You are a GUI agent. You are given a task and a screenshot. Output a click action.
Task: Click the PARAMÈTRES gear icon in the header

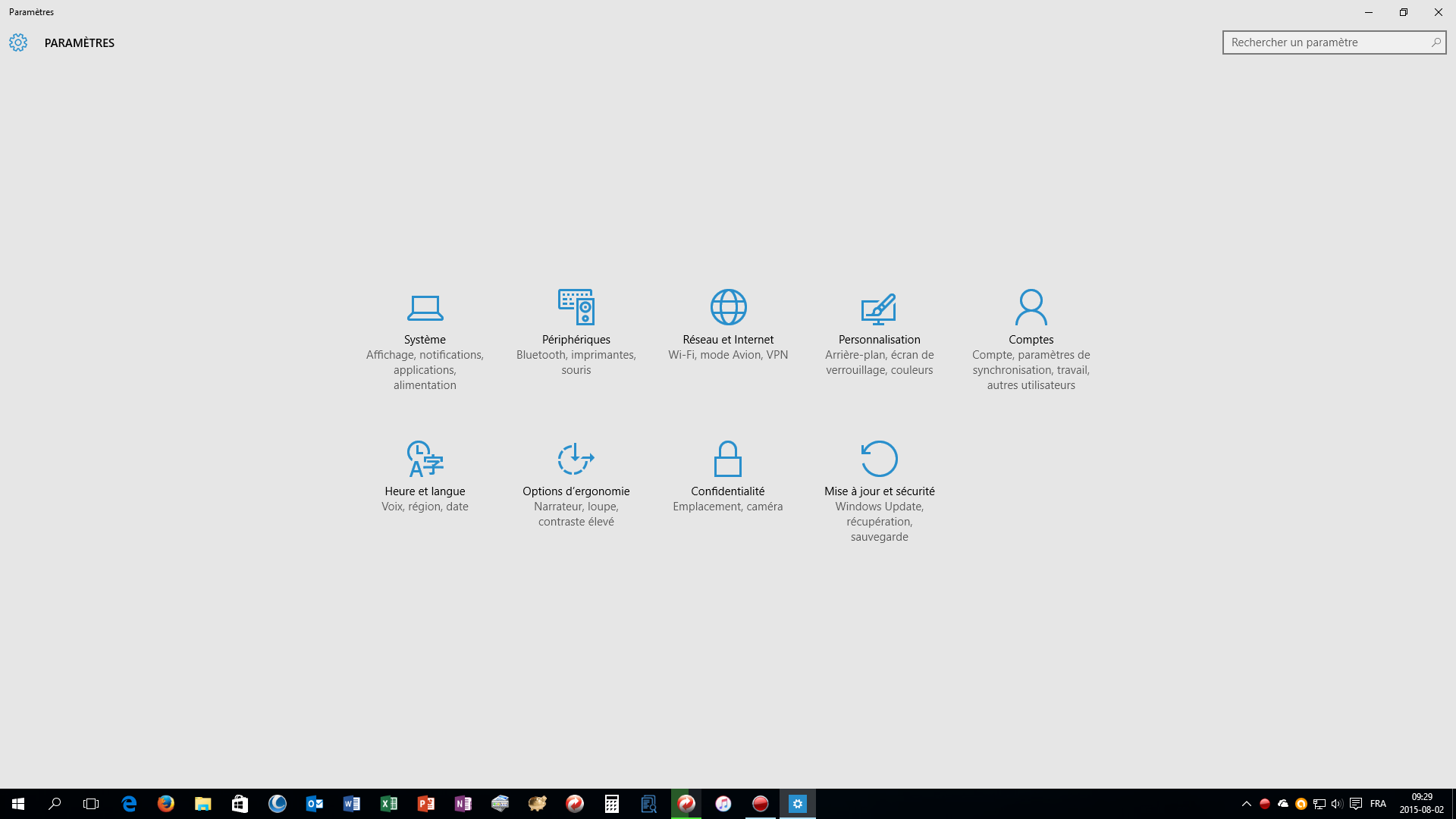pos(18,42)
